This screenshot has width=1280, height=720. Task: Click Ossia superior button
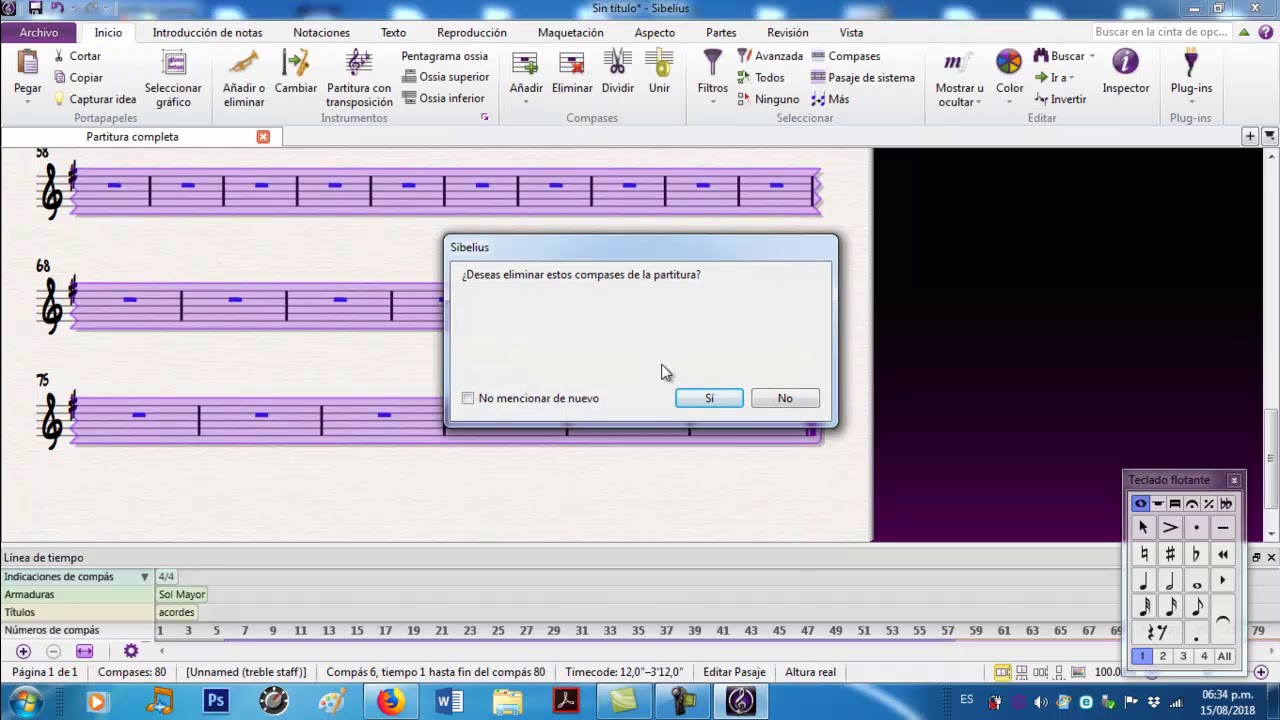(446, 77)
